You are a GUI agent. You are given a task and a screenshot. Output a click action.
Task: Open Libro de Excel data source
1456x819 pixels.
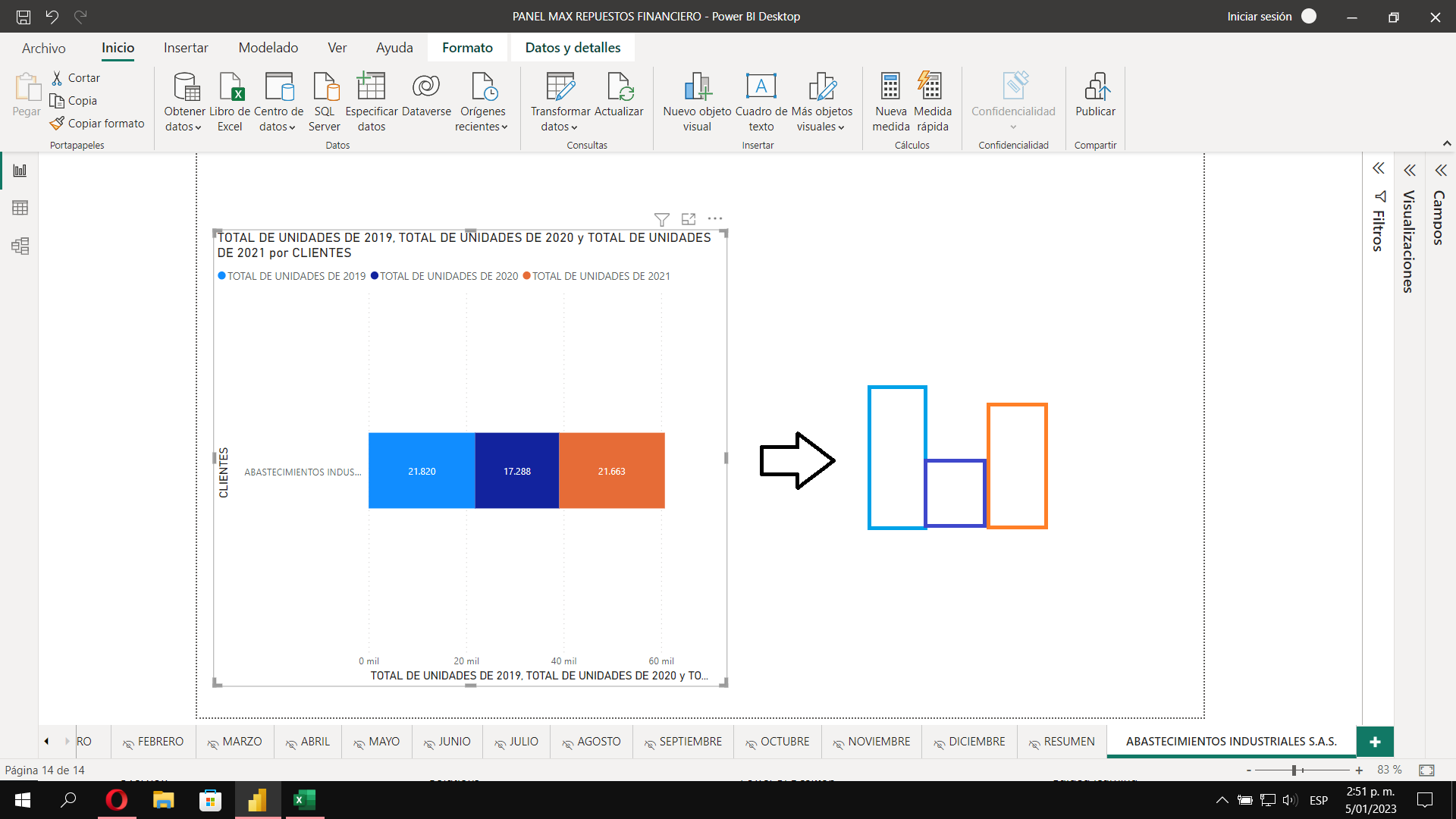tap(230, 102)
